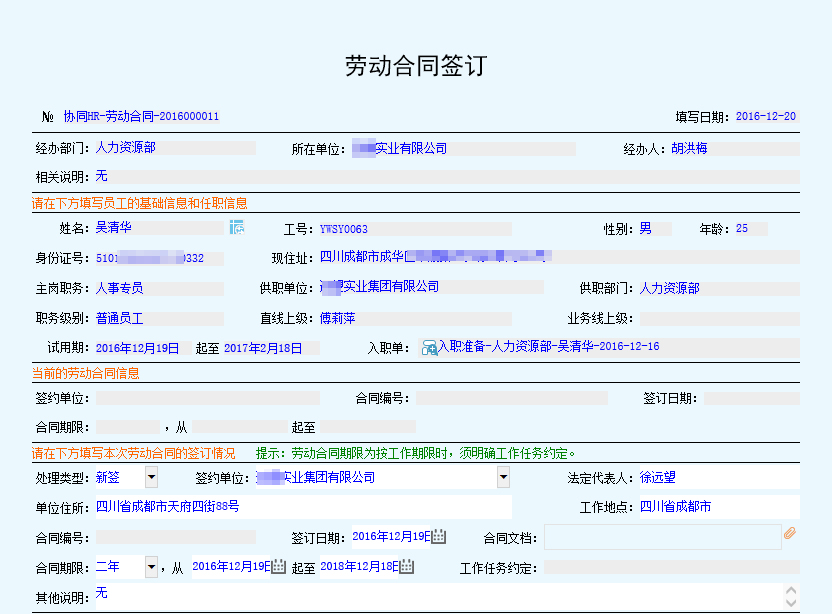The height and width of the screenshot is (614, 832).
Task: Click the 经办人 name 胡洪梅
Action: pos(689,148)
